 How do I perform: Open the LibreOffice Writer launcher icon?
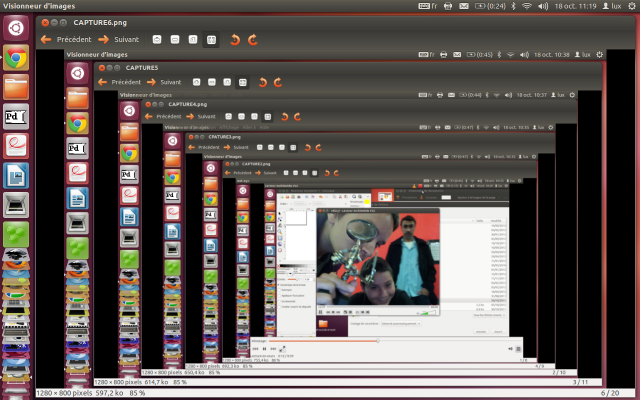point(16,176)
